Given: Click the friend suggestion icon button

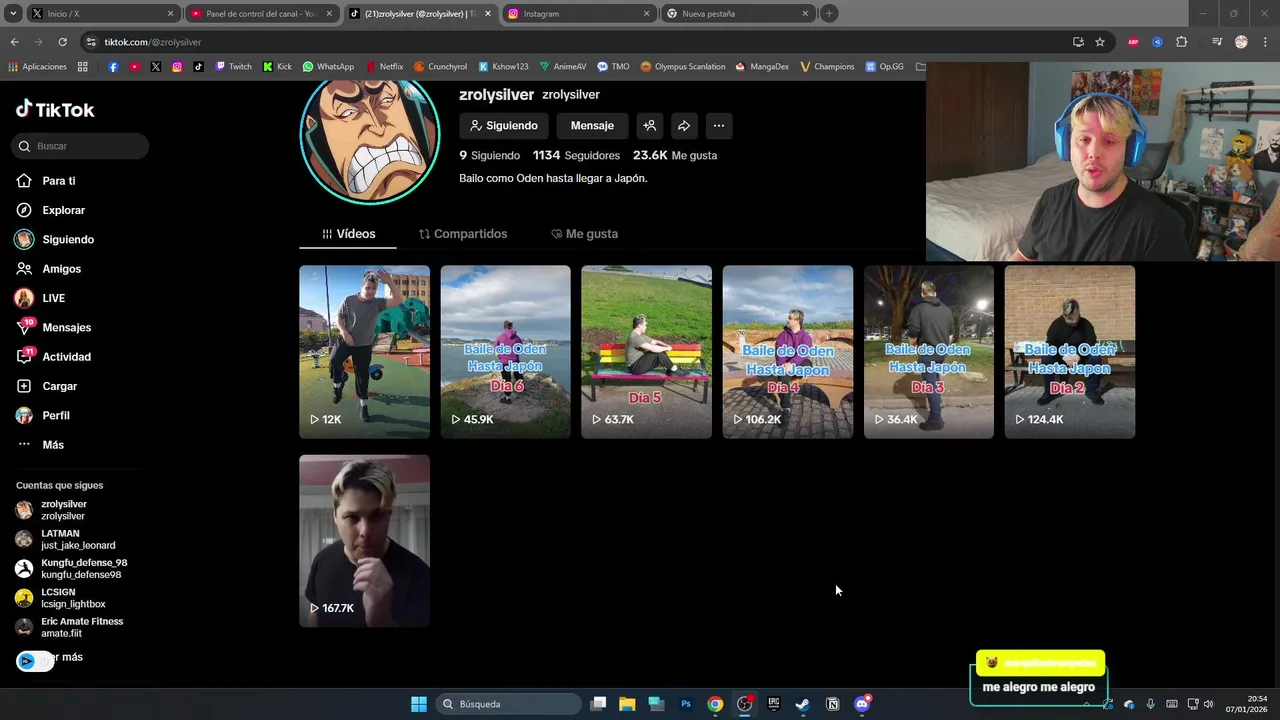Looking at the screenshot, I should [x=650, y=126].
